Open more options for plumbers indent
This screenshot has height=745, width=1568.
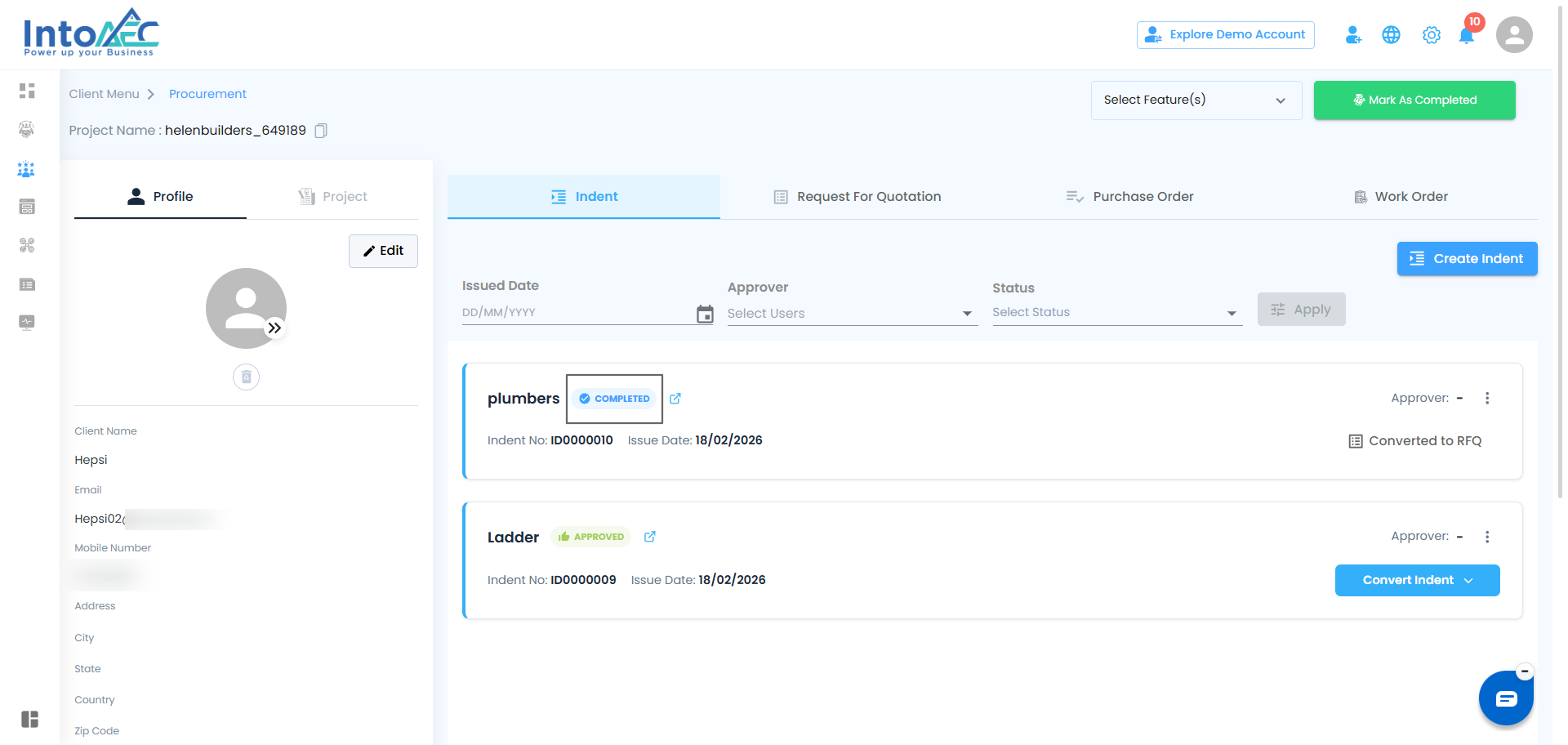tap(1487, 398)
